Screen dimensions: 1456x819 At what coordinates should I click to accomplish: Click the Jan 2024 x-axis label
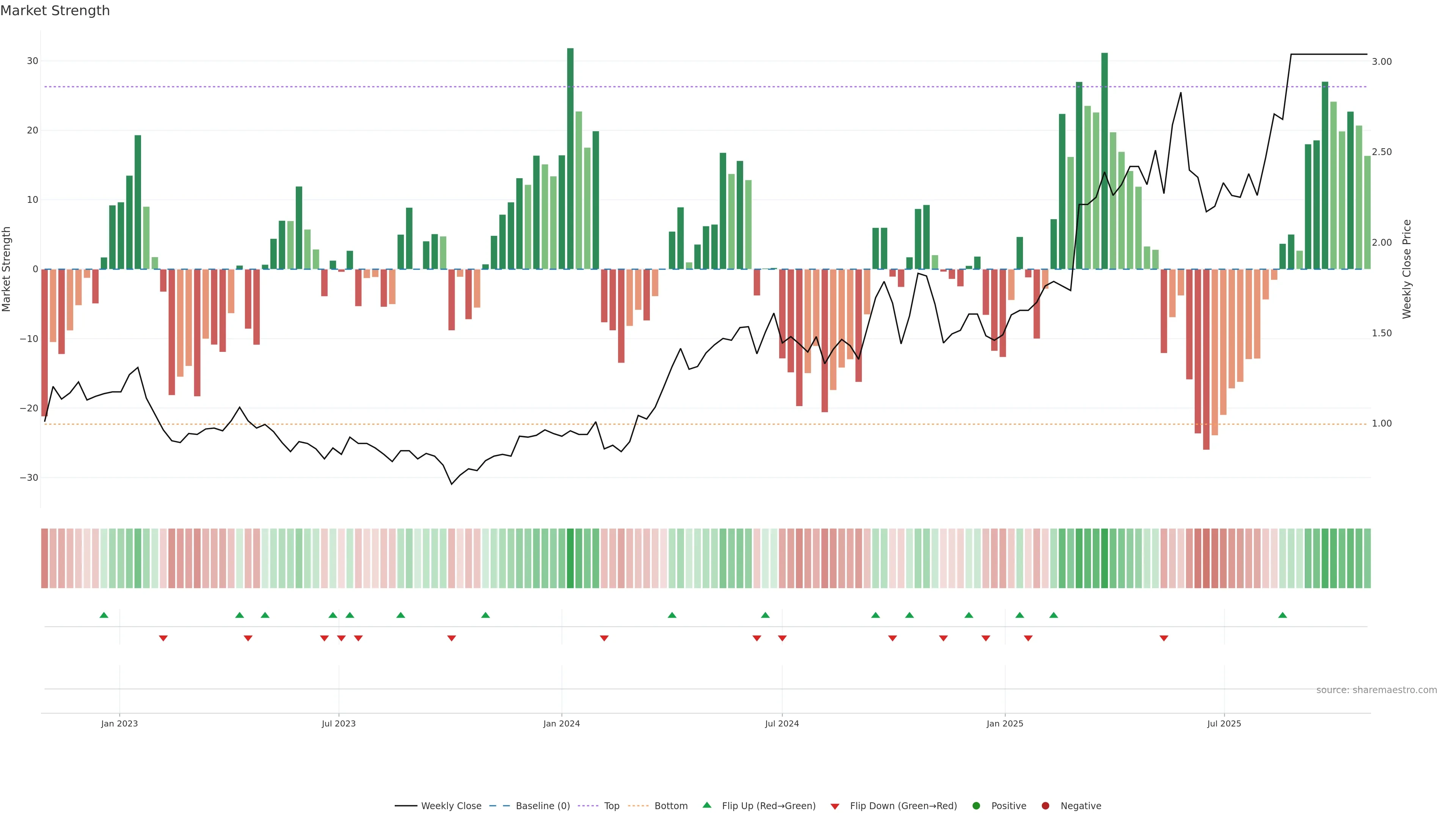pyautogui.click(x=561, y=723)
